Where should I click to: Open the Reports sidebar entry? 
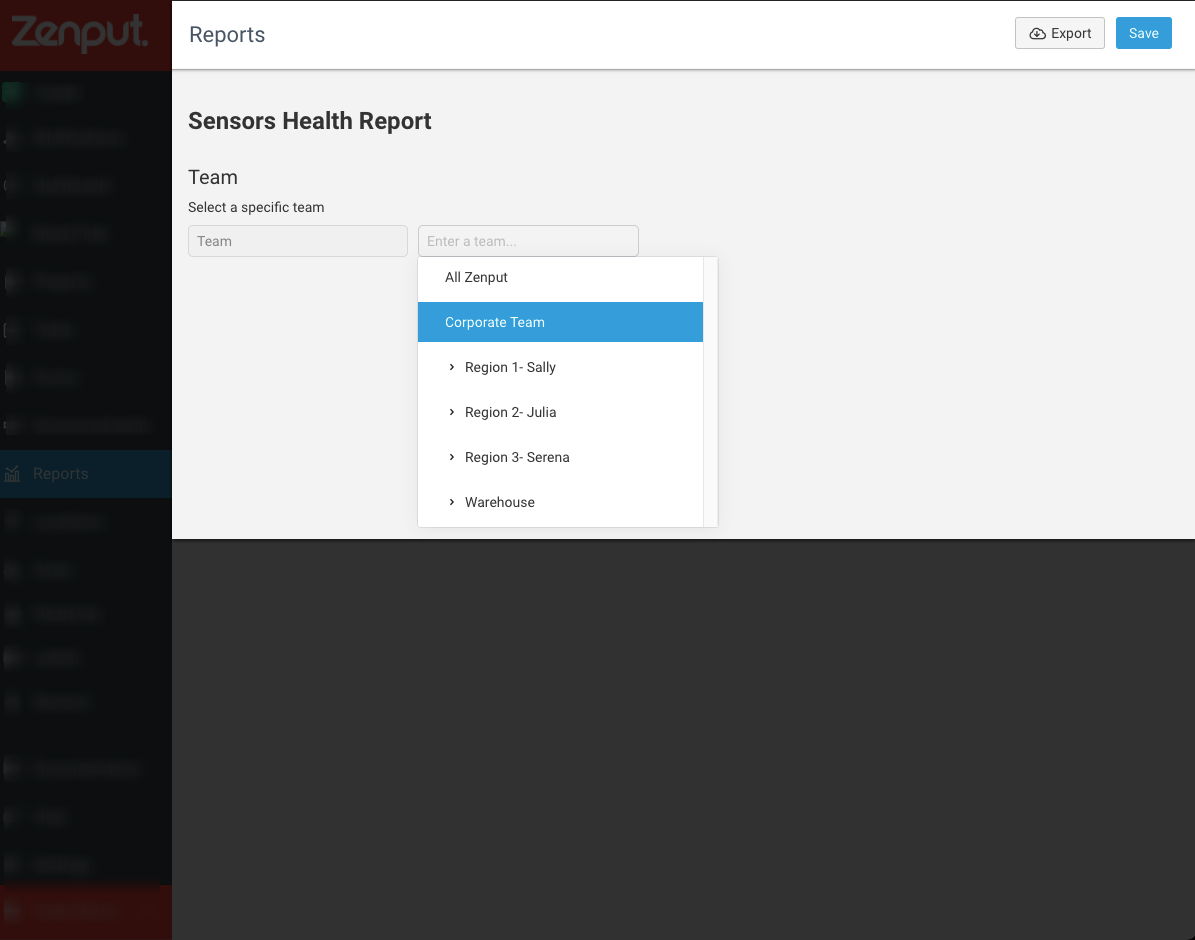point(60,473)
